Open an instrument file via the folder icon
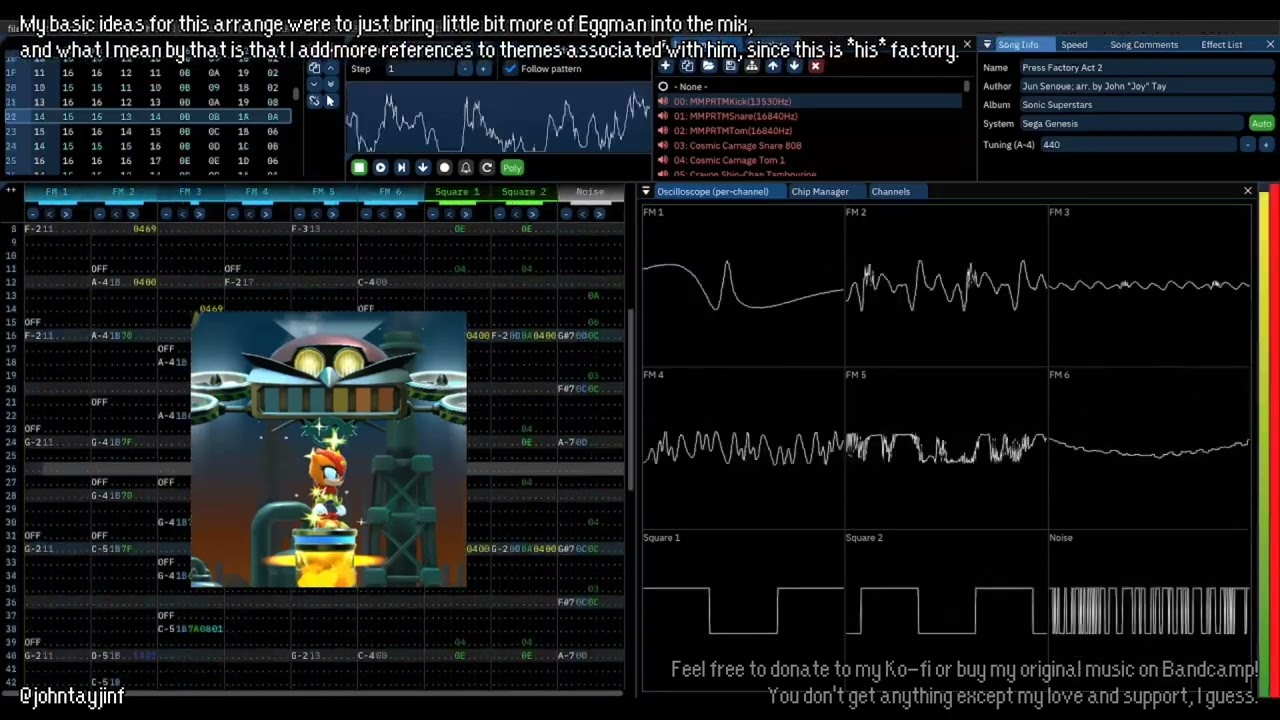Viewport: 1280px width, 720px height. 708,66
